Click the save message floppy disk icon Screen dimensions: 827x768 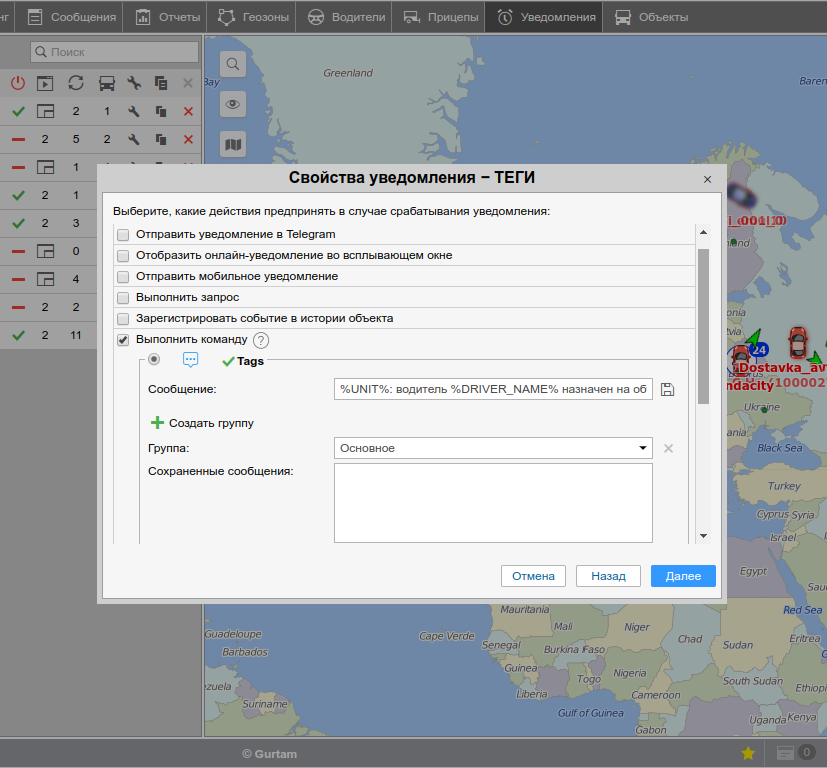[668, 390]
